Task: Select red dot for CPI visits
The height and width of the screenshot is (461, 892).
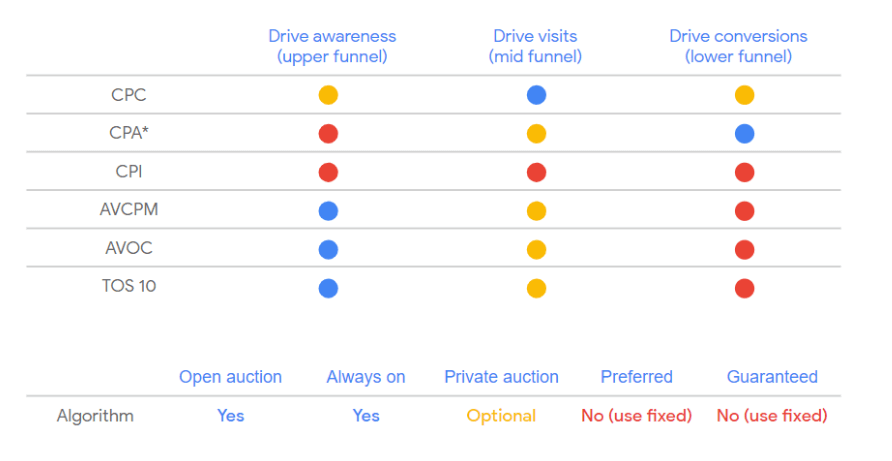Action: tap(536, 172)
